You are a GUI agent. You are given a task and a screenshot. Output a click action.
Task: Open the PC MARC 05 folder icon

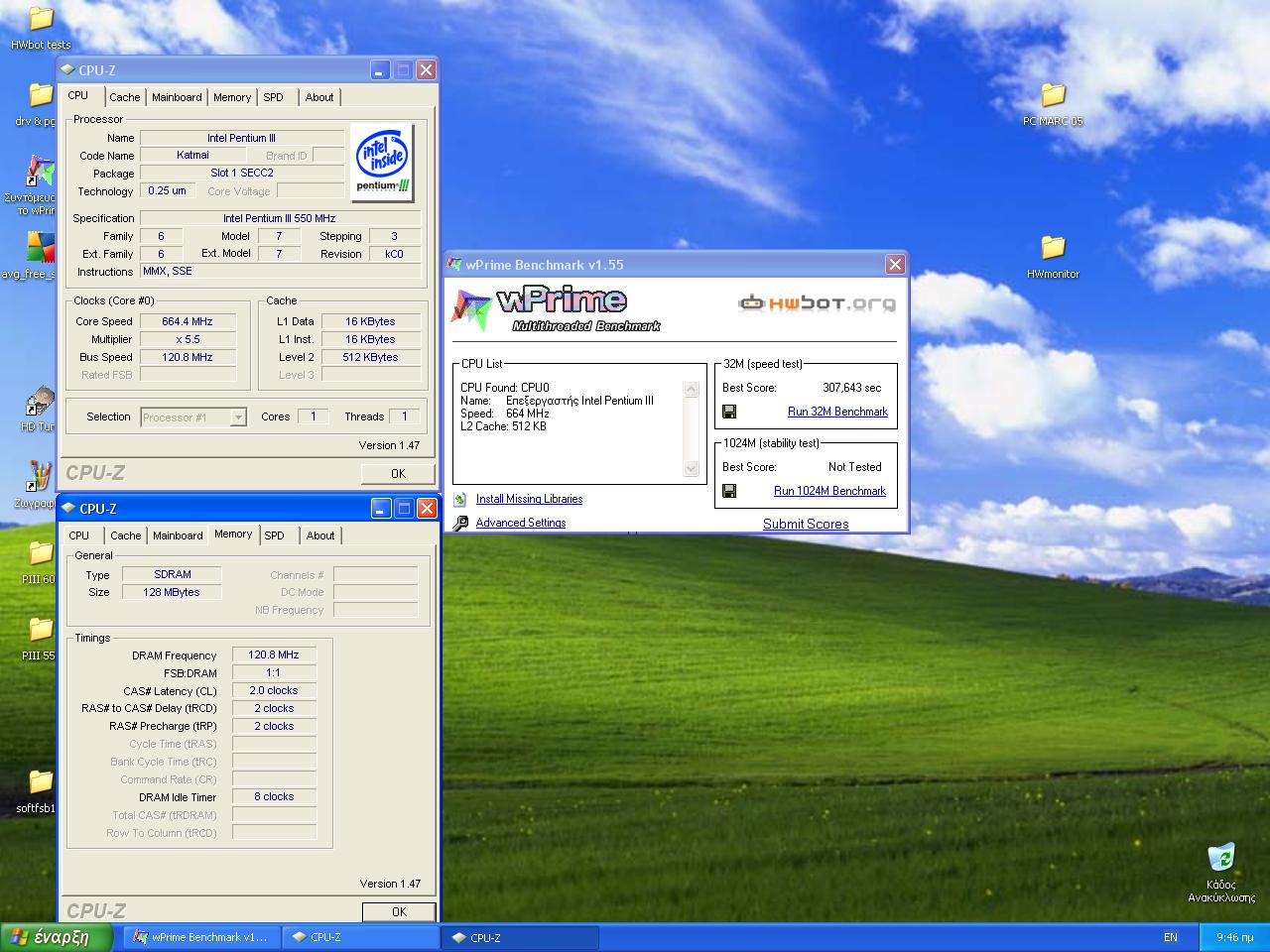[1053, 95]
